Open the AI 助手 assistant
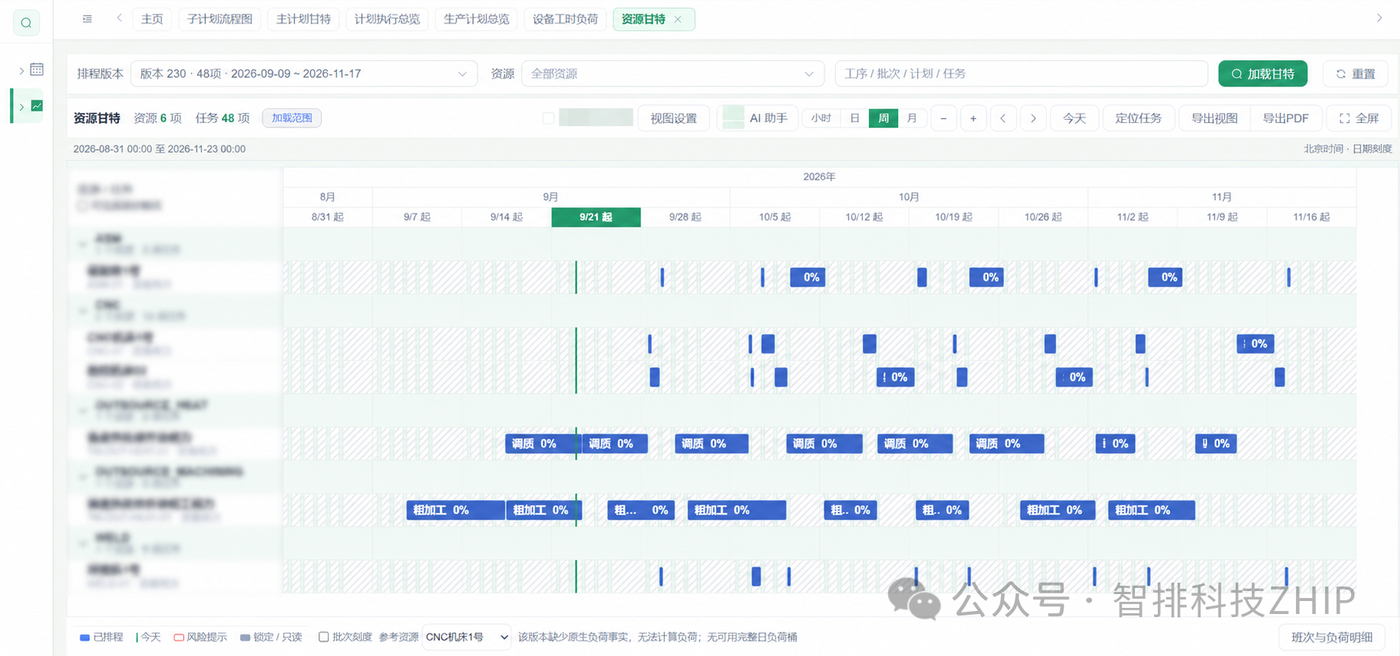The width and height of the screenshot is (1400, 656). pyautogui.click(x=757, y=118)
